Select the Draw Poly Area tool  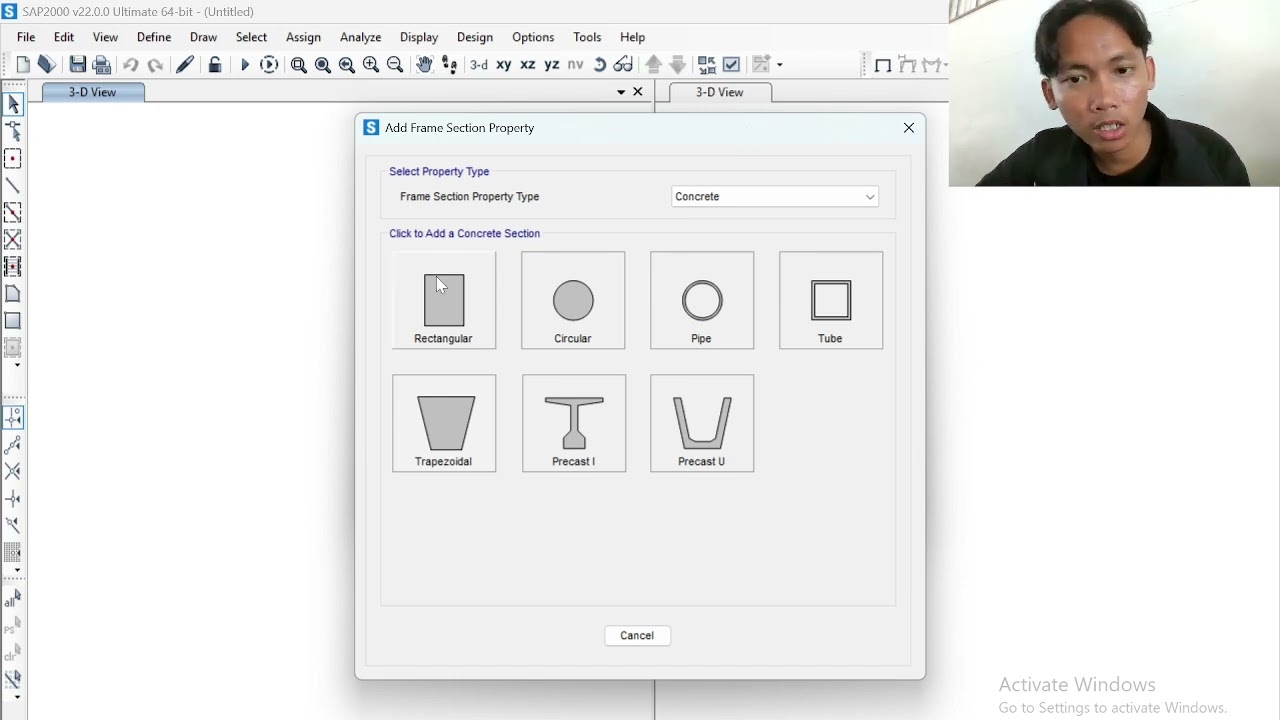[x=13, y=293]
